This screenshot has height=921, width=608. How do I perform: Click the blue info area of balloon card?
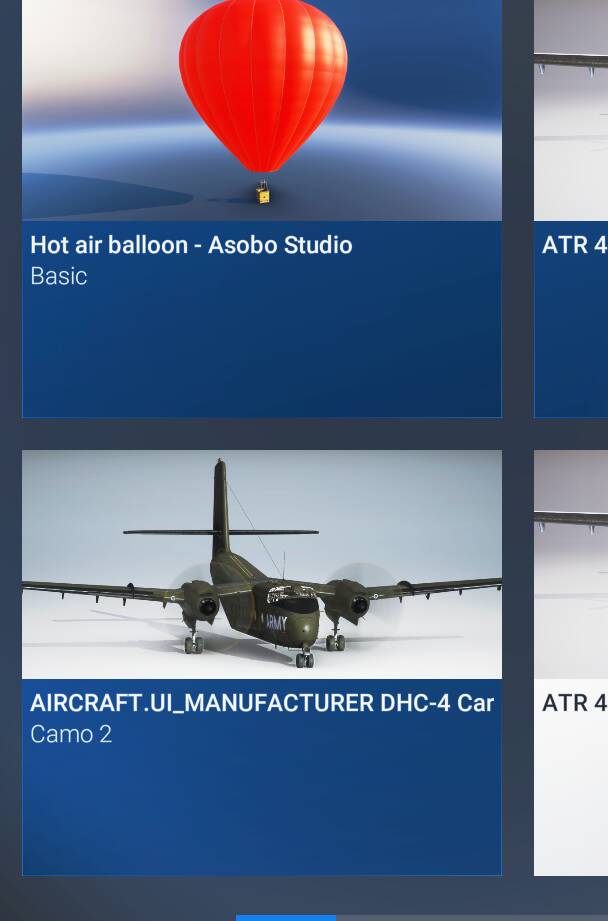[x=262, y=352]
